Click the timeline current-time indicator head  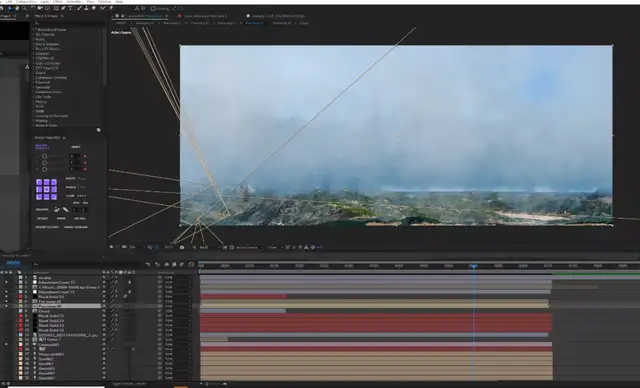473,266
